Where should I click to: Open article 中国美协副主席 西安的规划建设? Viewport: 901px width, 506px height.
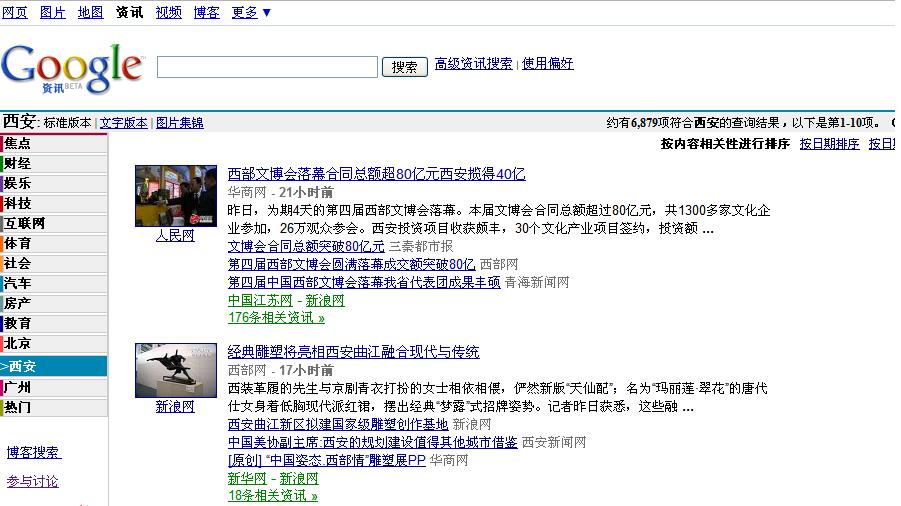click(372, 442)
